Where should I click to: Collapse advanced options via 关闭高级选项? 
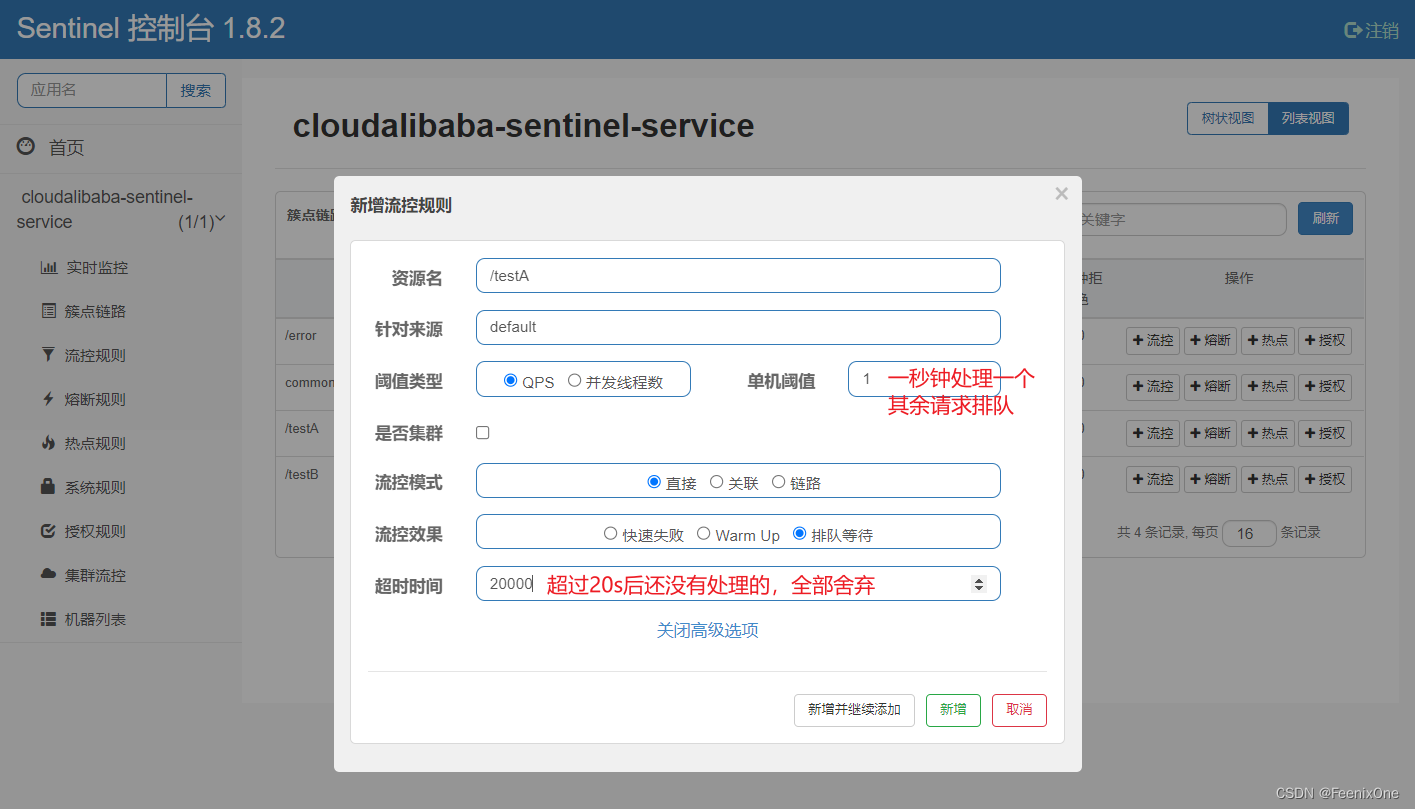(707, 631)
